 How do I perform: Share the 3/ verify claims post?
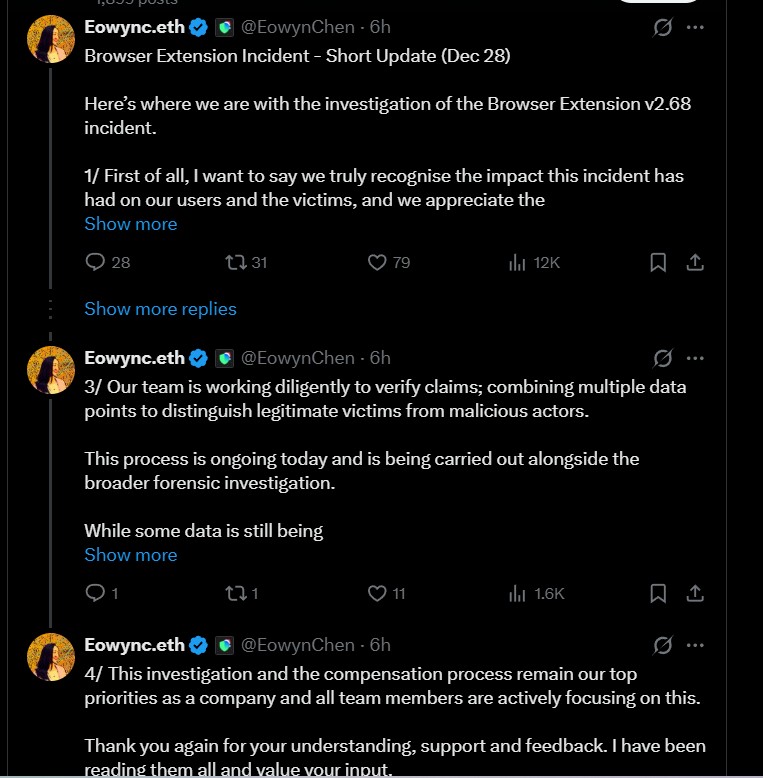695,593
